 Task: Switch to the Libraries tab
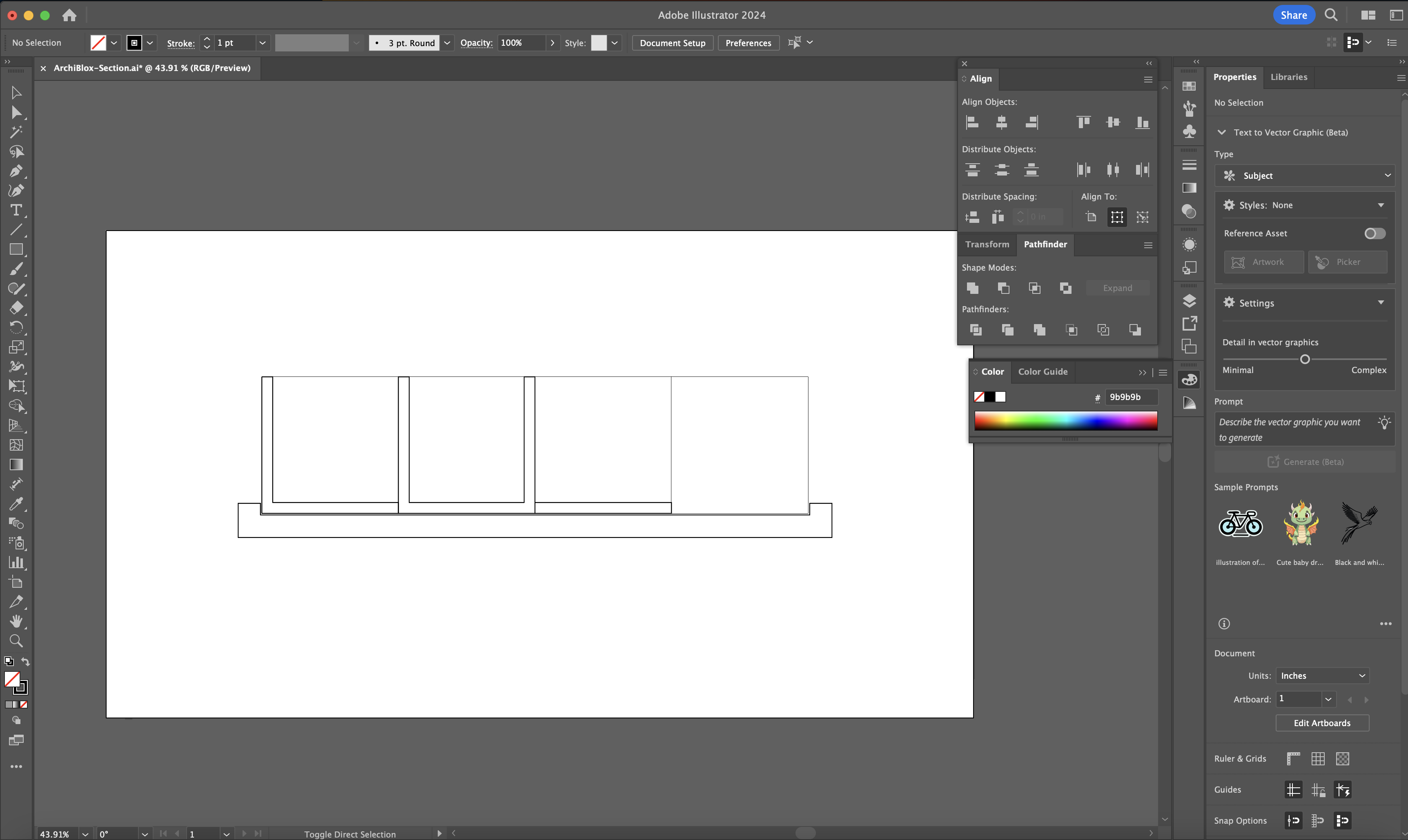pos(1288,77)
